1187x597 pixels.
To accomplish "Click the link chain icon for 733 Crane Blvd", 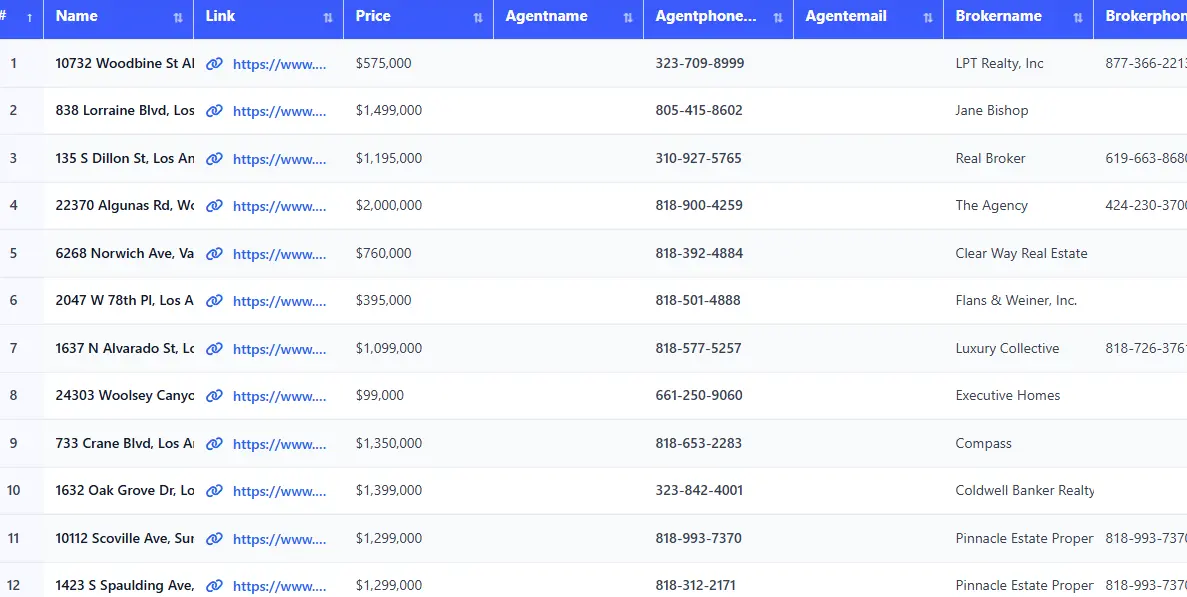I will coord(214,443).
